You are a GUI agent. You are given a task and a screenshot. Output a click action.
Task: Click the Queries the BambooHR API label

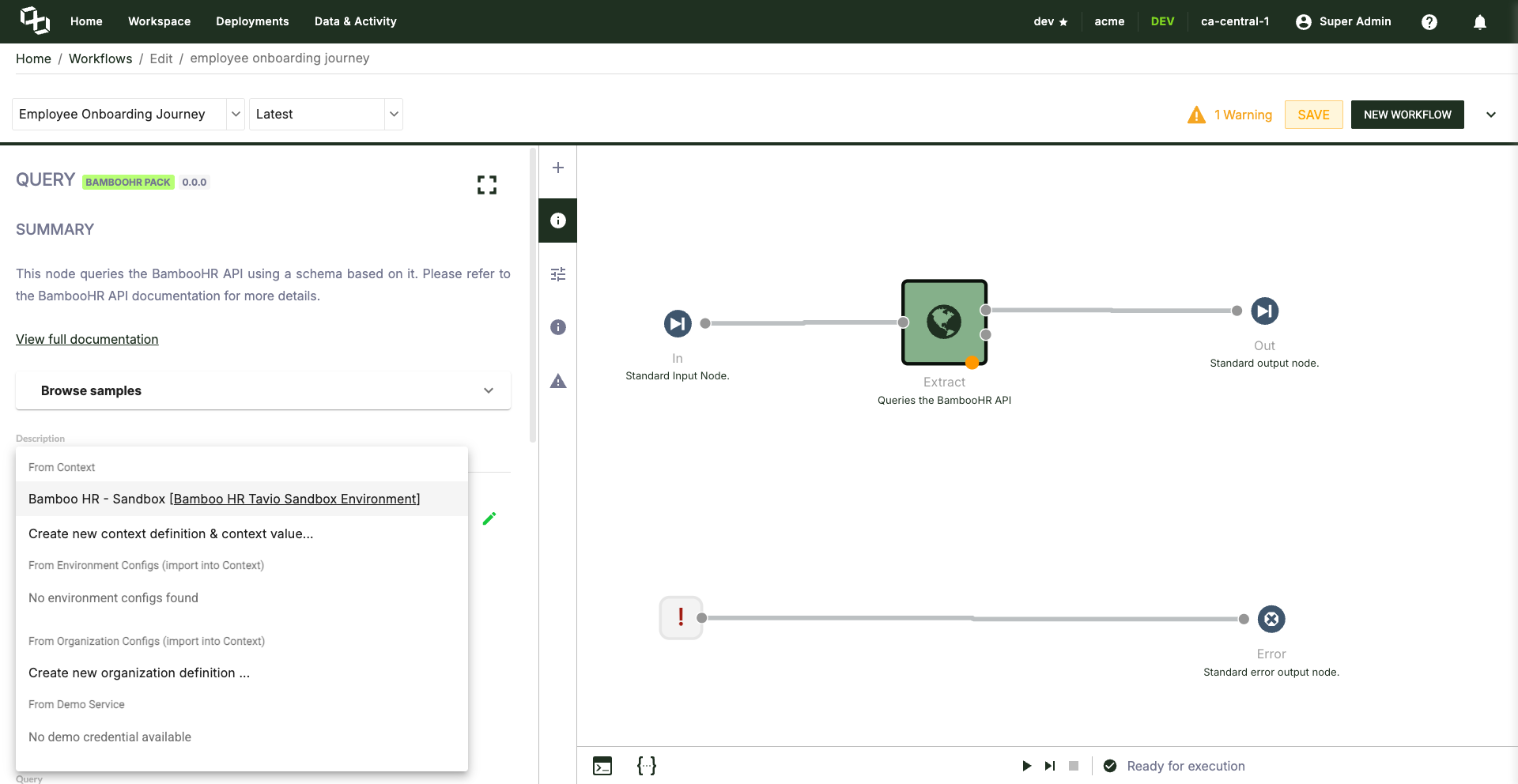[x=944, y=400]
